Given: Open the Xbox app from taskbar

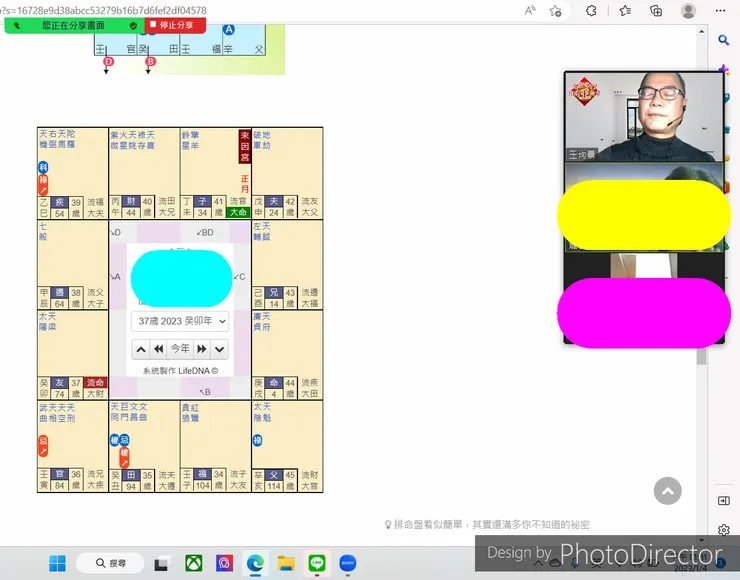Looking at the screenshot, I should click(x=193, y=563).
